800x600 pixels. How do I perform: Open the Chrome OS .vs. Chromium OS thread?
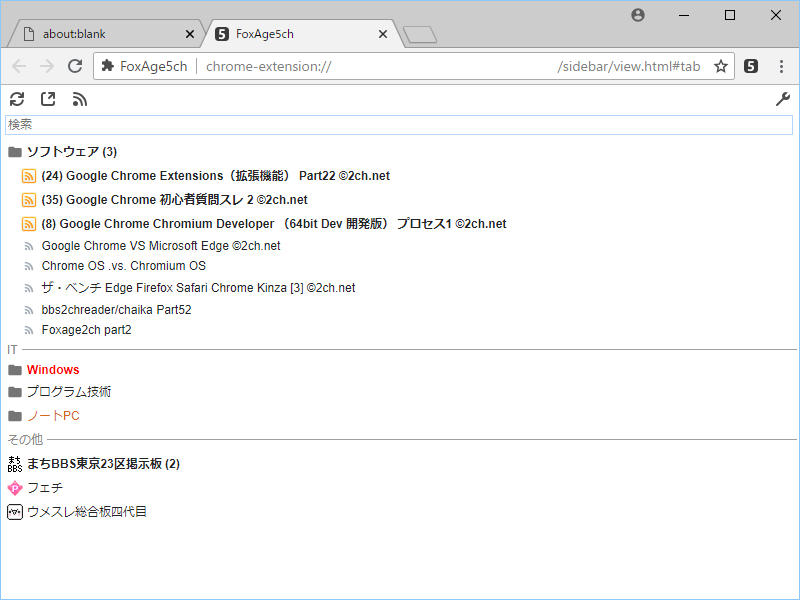click(123, 266)
